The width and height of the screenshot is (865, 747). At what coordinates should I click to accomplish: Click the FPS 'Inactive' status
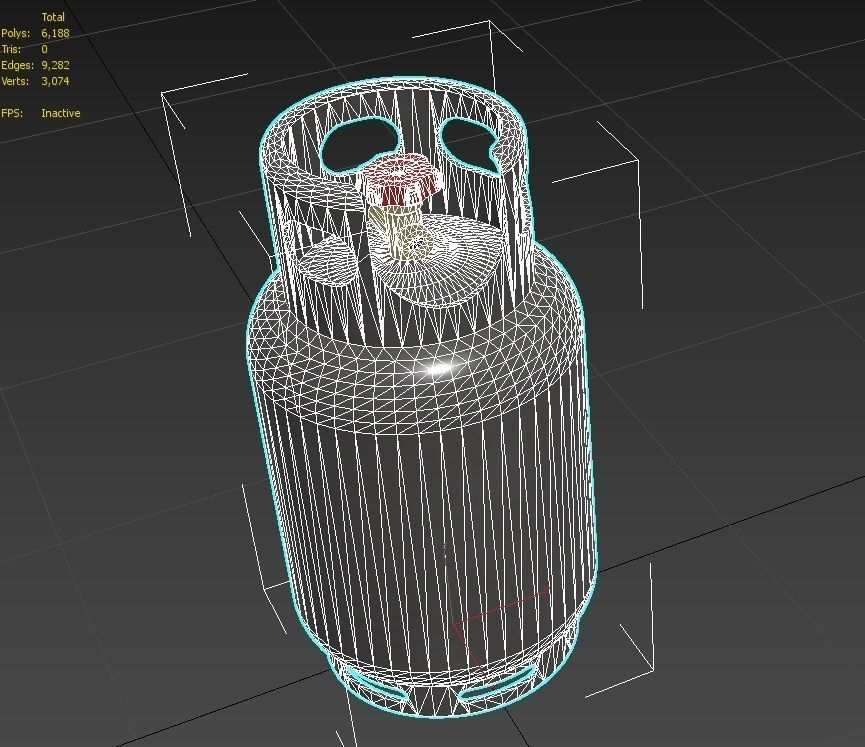(61, 113)
